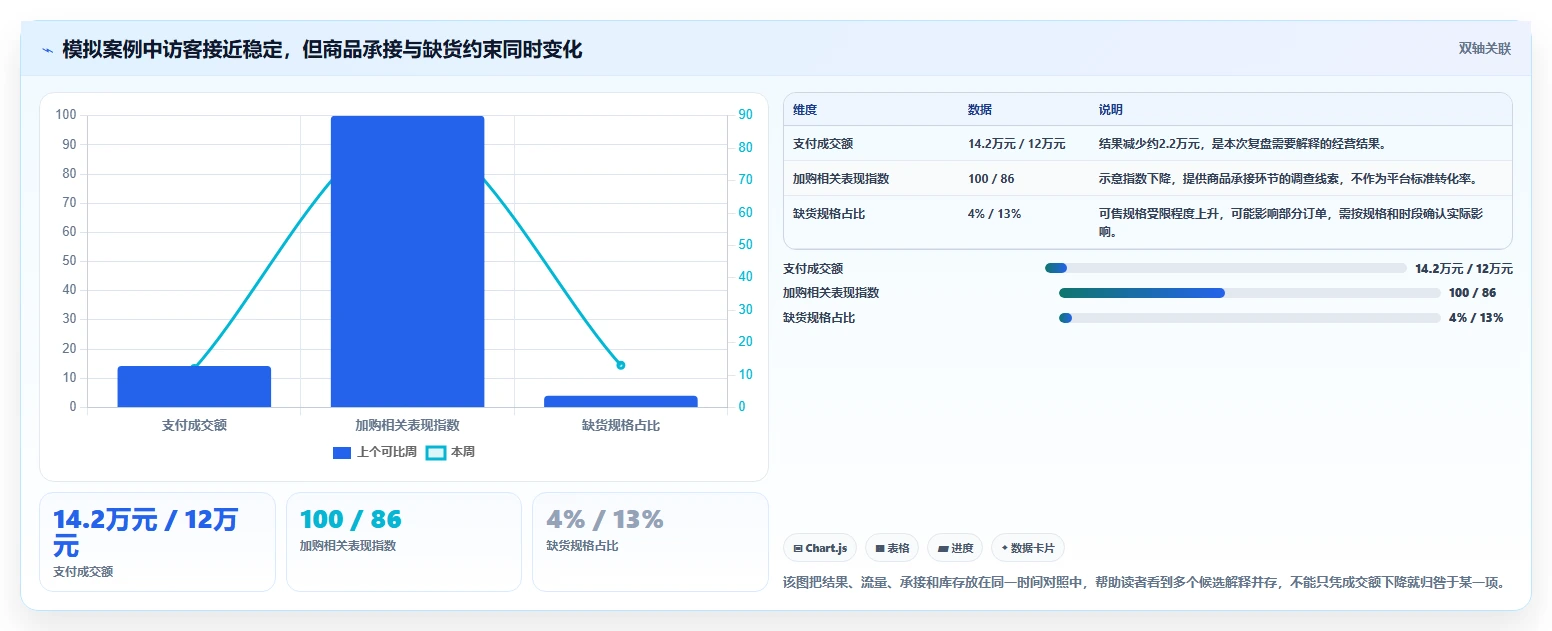Click the progress value 14.2万元 / 12万元
The width and height of the screenshot is (1552, 631).
pyautogui.click(x=1464, y=268)
